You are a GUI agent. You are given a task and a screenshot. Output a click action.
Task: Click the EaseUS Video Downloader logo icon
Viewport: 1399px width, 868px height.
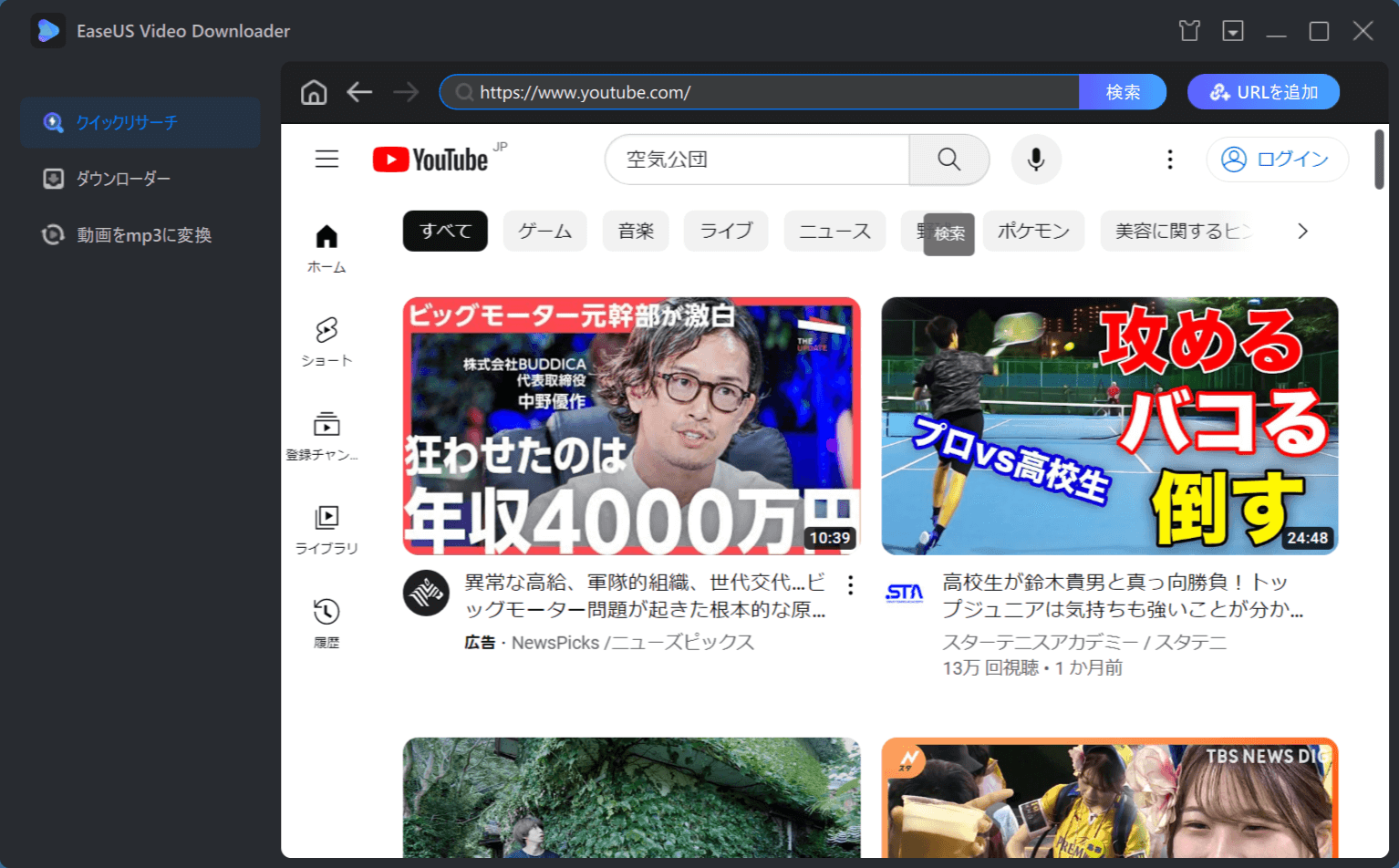[x=47, y=31]
